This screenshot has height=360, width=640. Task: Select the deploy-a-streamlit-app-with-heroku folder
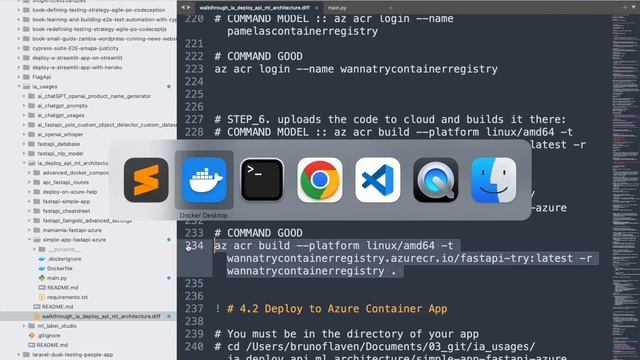[77, 67]
